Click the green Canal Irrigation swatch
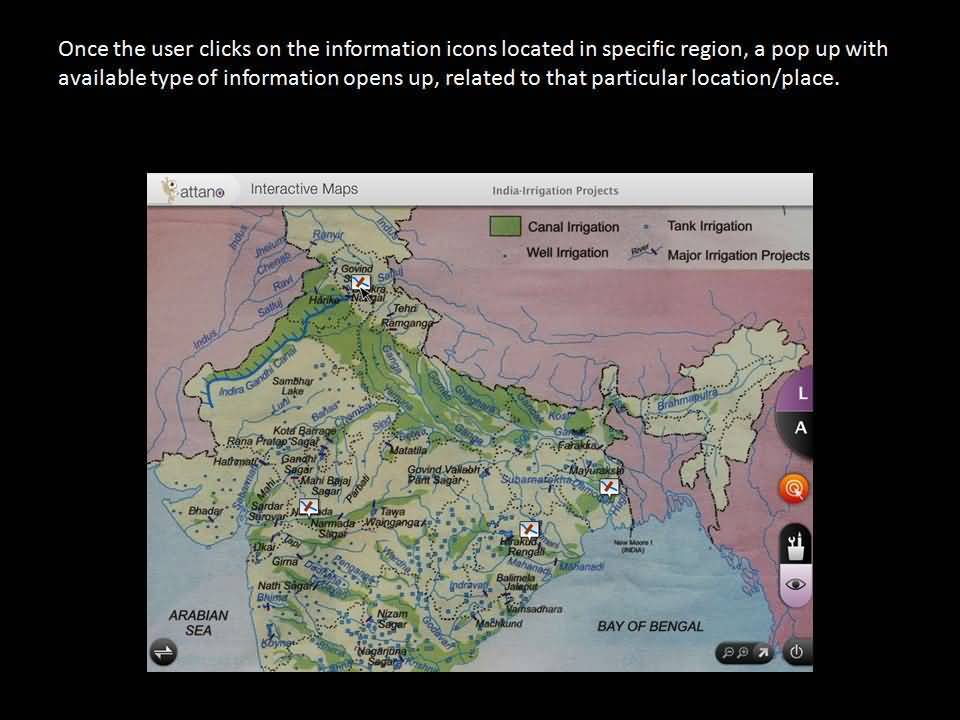 505,226
